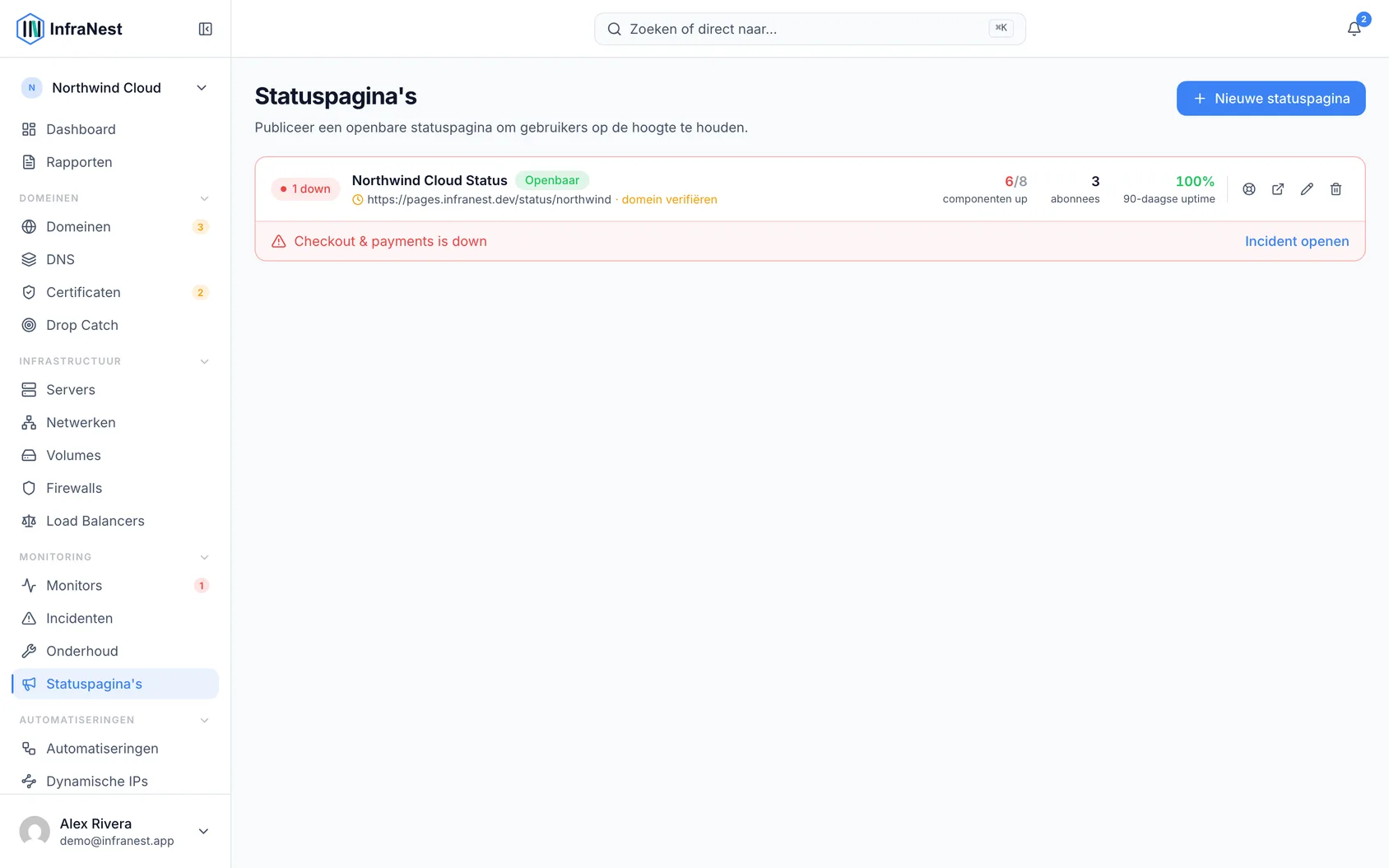Create a Nieuwe statuspagina
The height and width of the screenshot is (868, 1389).
click(x=1271, y=99)
